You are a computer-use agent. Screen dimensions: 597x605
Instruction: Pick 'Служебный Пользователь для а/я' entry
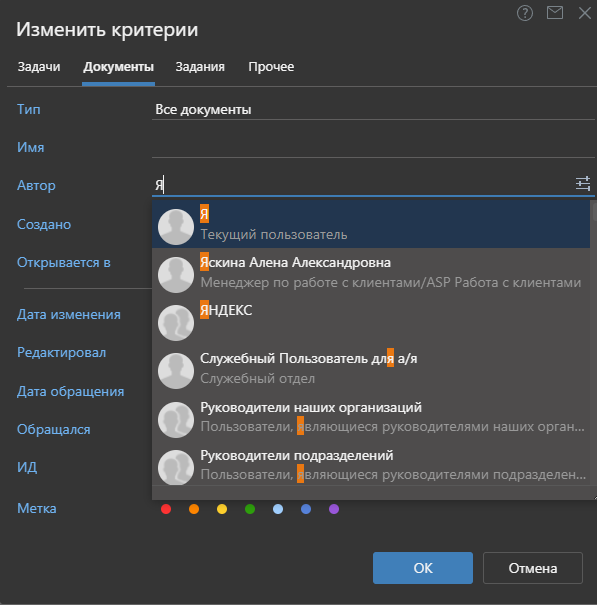click(371, 368)
